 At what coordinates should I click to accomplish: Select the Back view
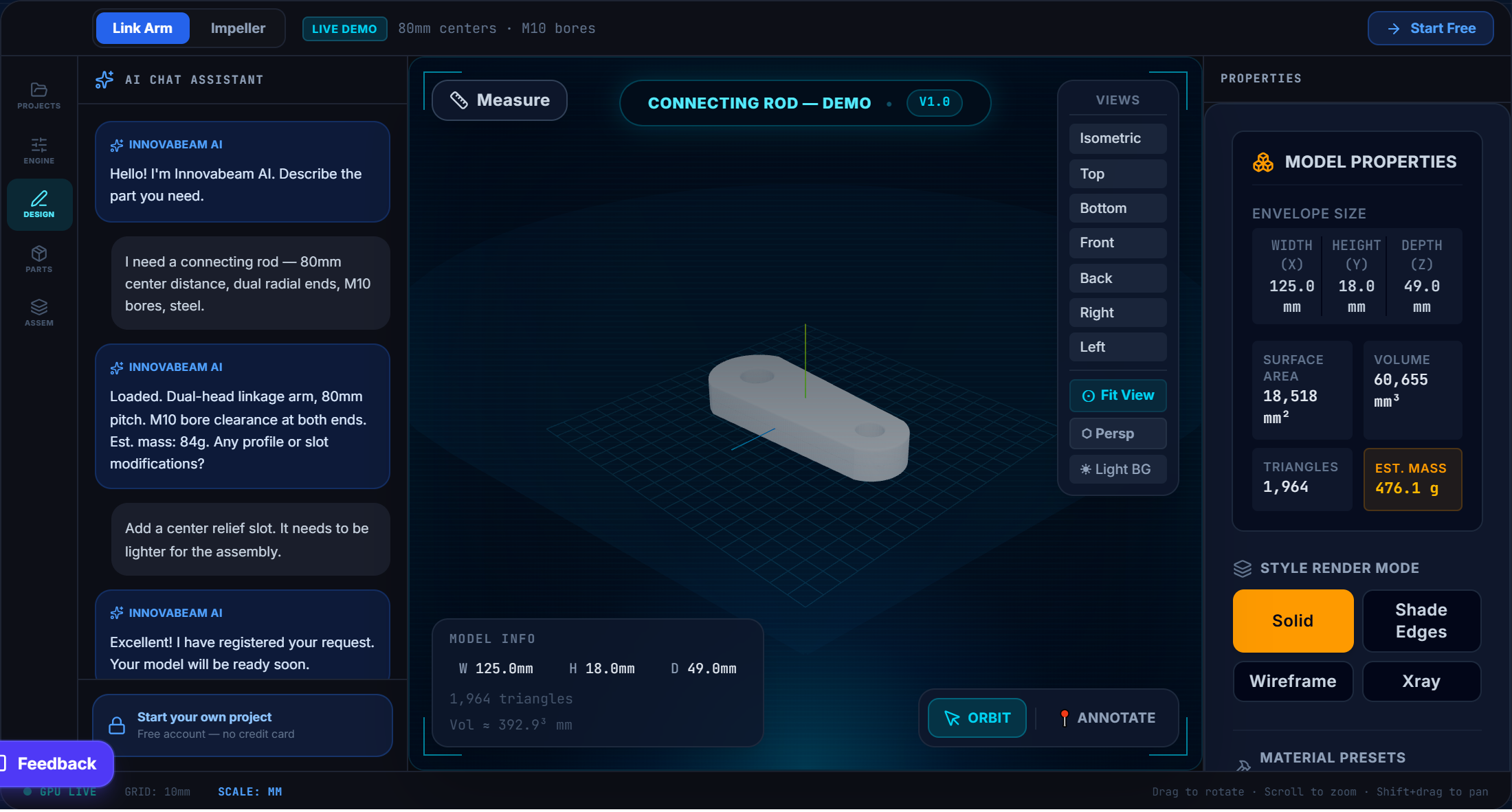pos(1118,278)
